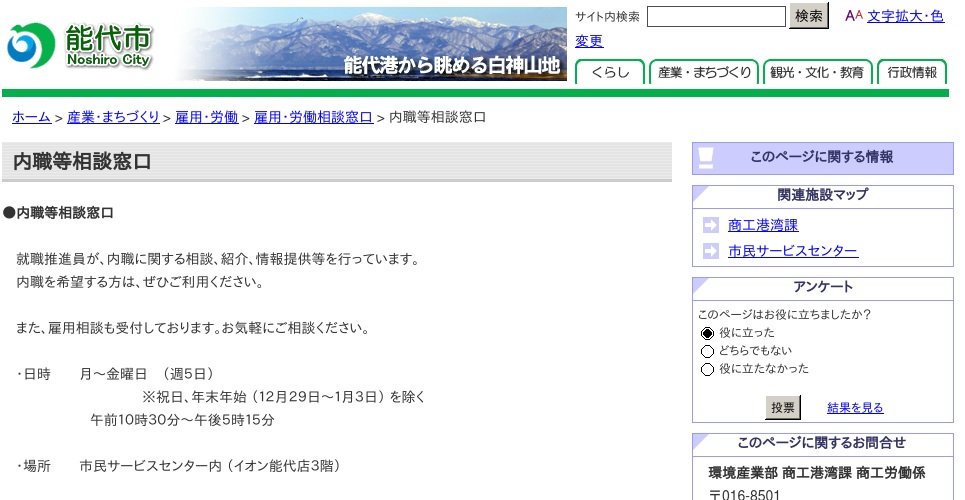The width and height of the screenshot is (965, 500).
Task: Open 雇用・労働相談窓口 breadcrumb link
Action: pos(313,117)
